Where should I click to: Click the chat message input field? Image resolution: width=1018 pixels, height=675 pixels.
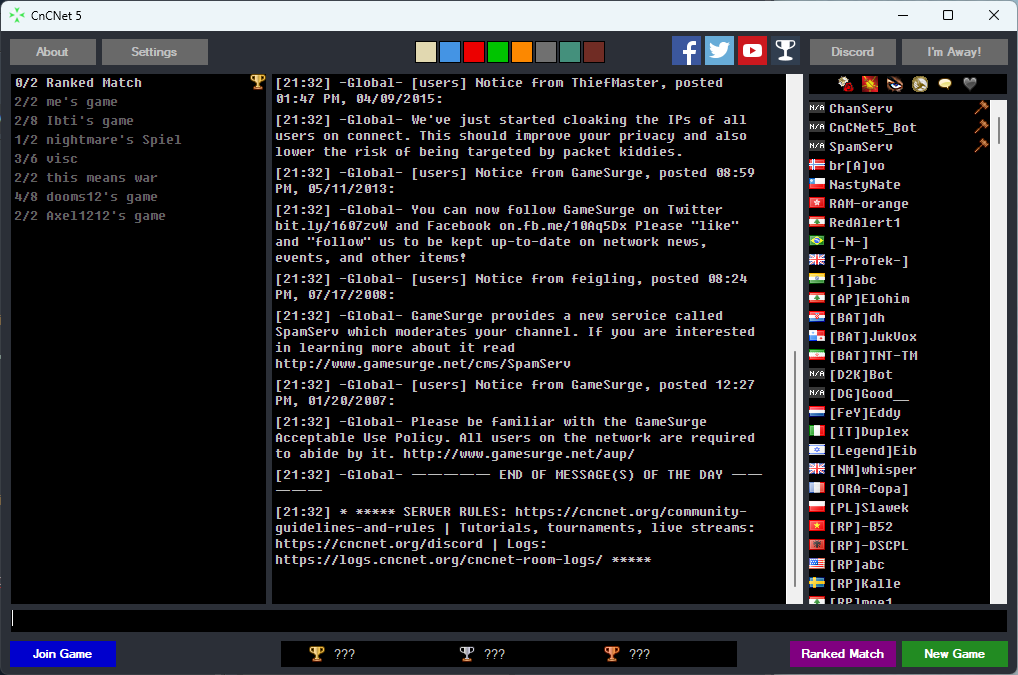tap(509, 620)
